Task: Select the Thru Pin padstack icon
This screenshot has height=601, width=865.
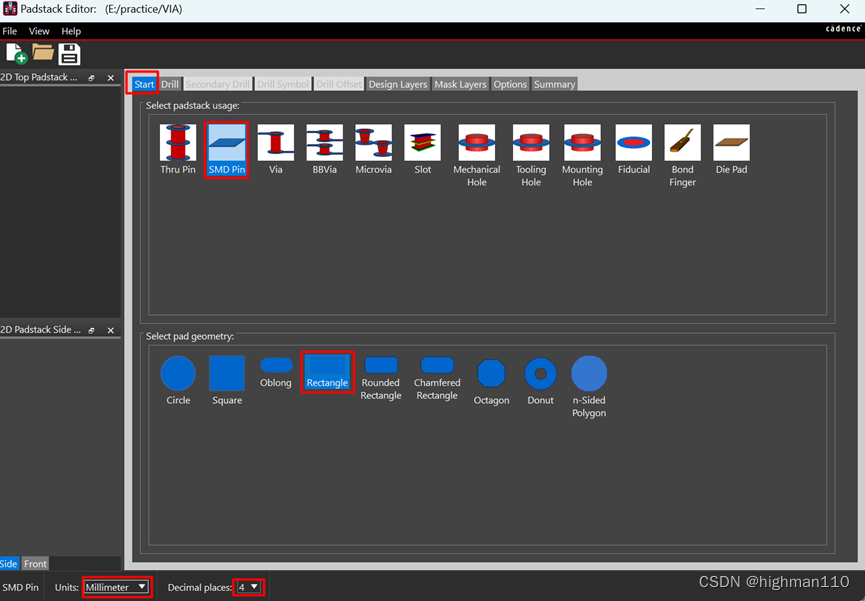Action: (x=178, y=144)
